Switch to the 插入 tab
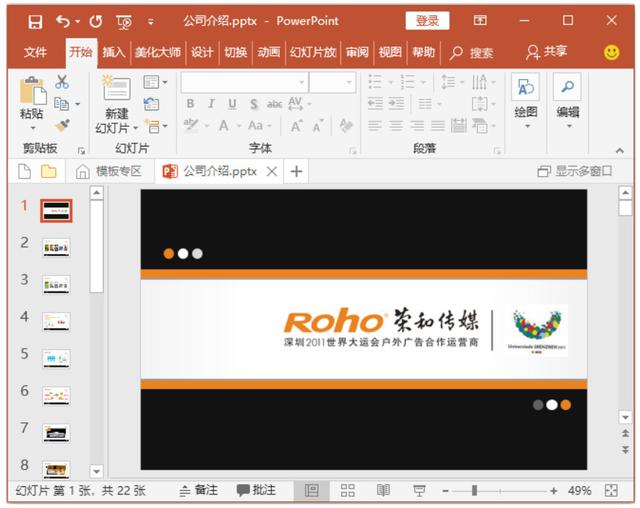Viewport: 640px width, 508px height. tap(113, 52)
